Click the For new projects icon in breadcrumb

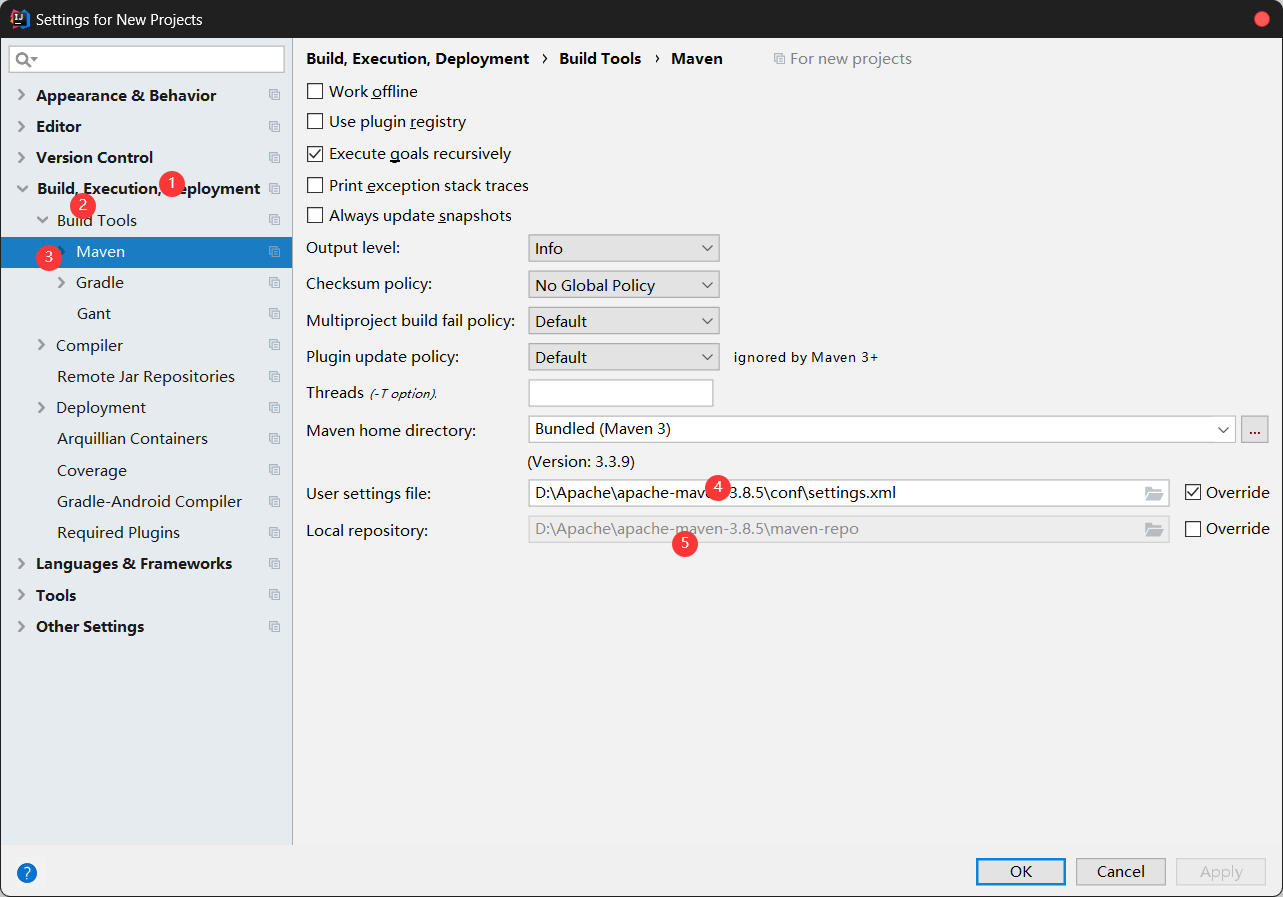[x=779, y=59]
